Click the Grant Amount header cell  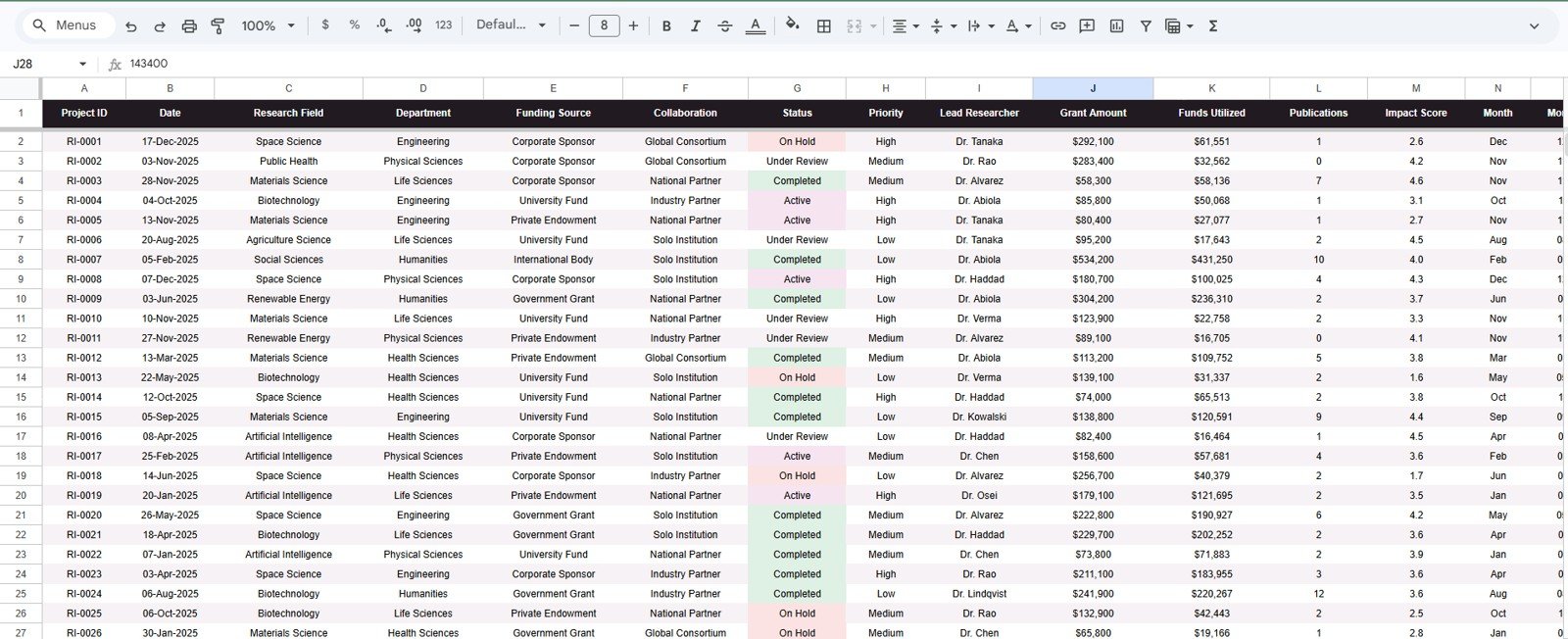[1093, 113]
